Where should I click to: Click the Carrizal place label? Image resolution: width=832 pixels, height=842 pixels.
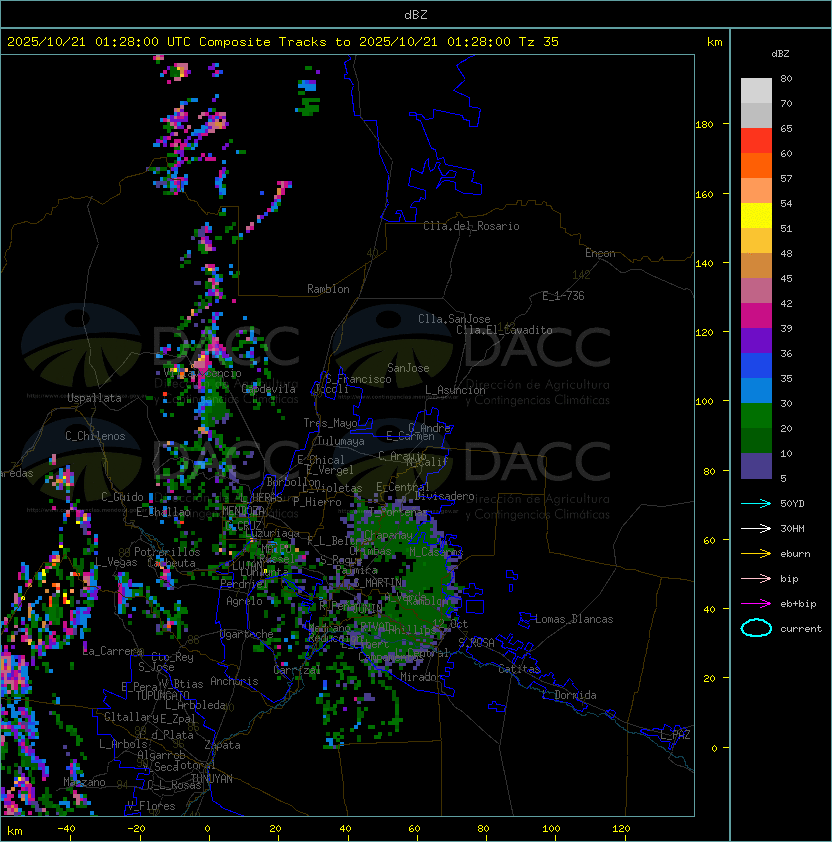pyautogui.click(x=296, y=670)
